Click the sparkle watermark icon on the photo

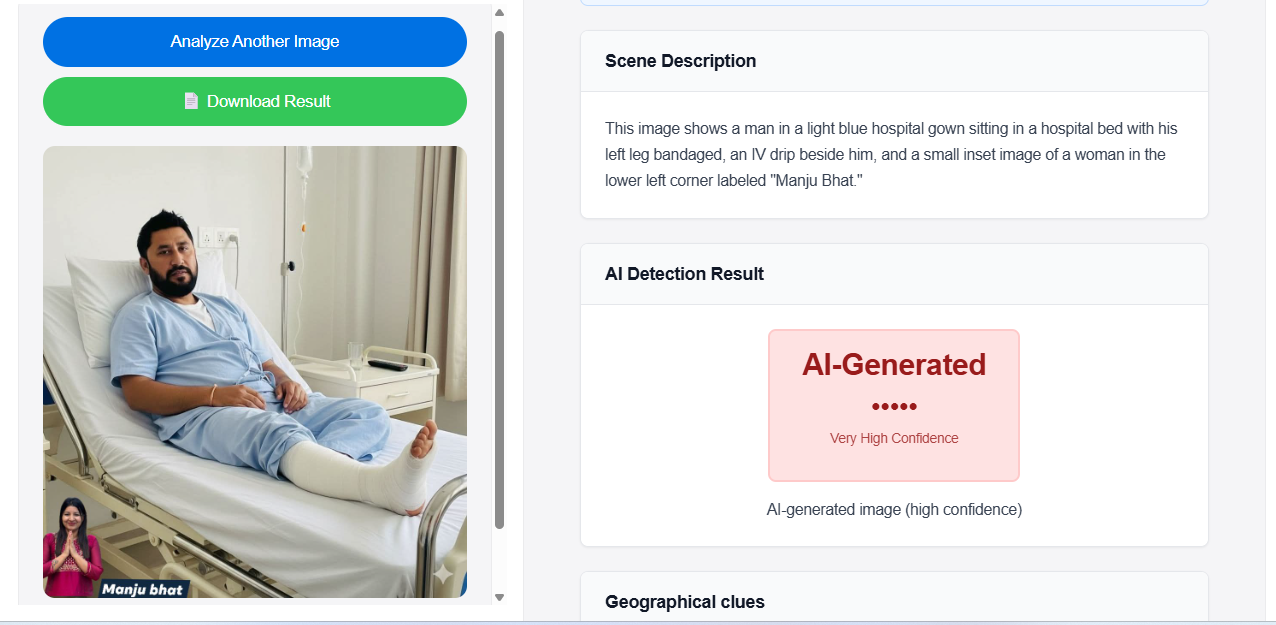click(443, 573)
